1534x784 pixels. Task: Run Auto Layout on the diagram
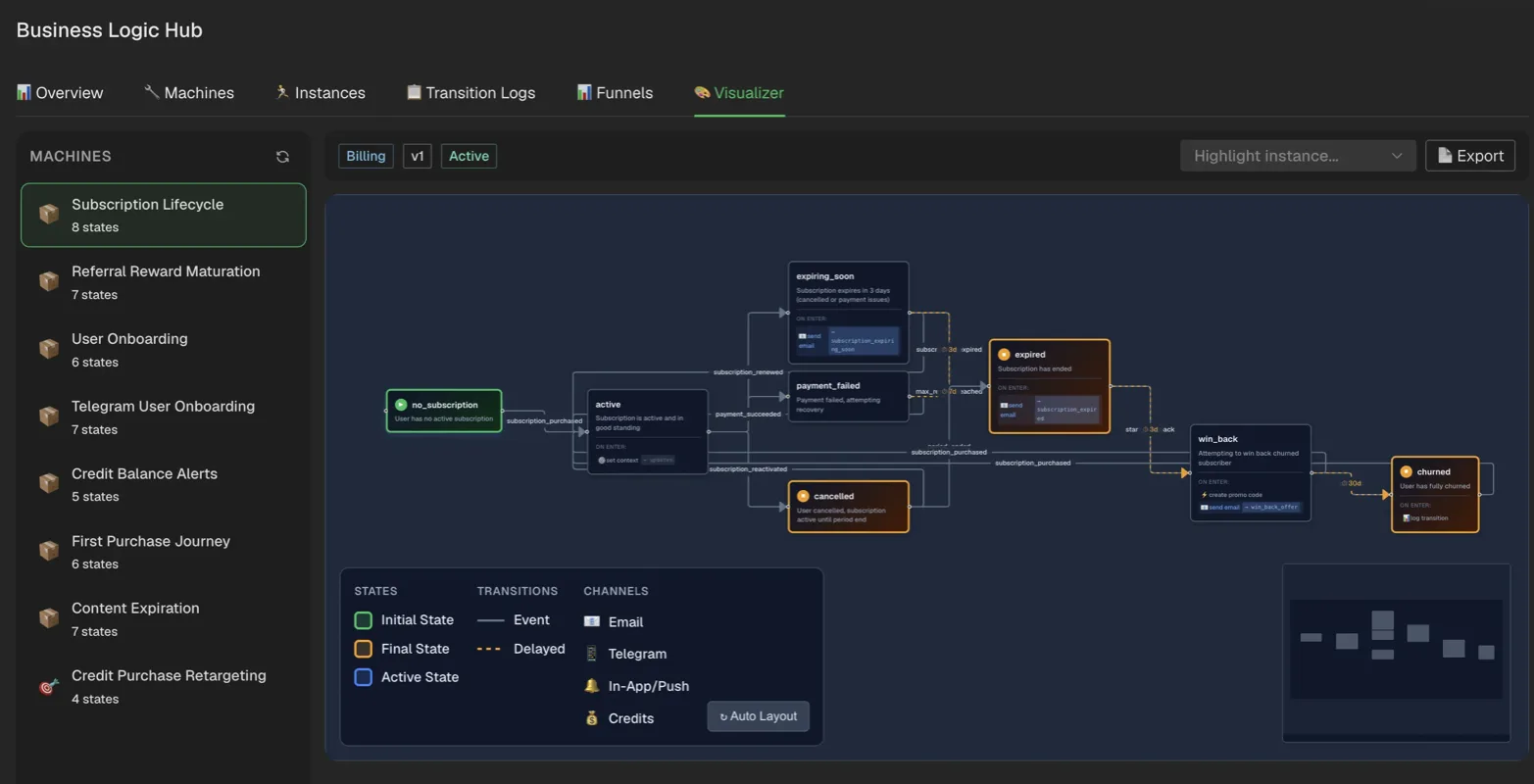[759, 716]
